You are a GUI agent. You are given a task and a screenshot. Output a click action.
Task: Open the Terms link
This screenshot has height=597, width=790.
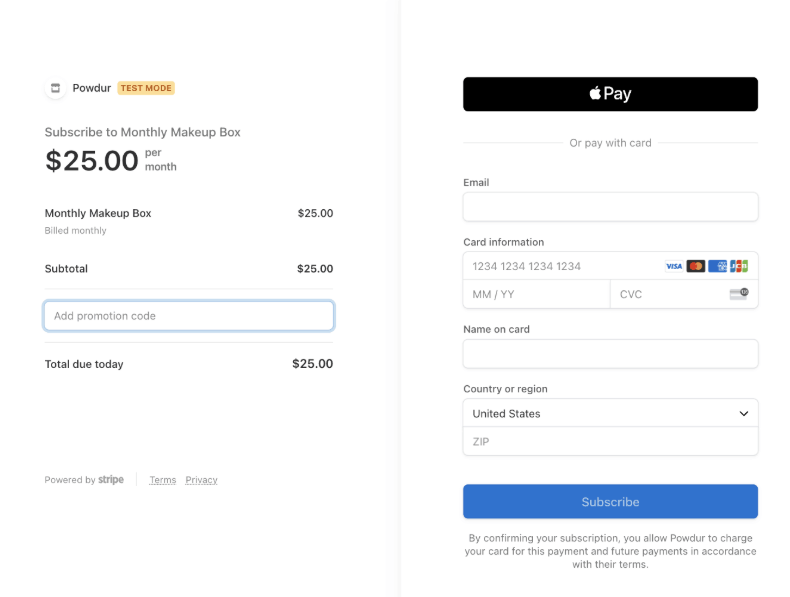[x=163, y=480]
